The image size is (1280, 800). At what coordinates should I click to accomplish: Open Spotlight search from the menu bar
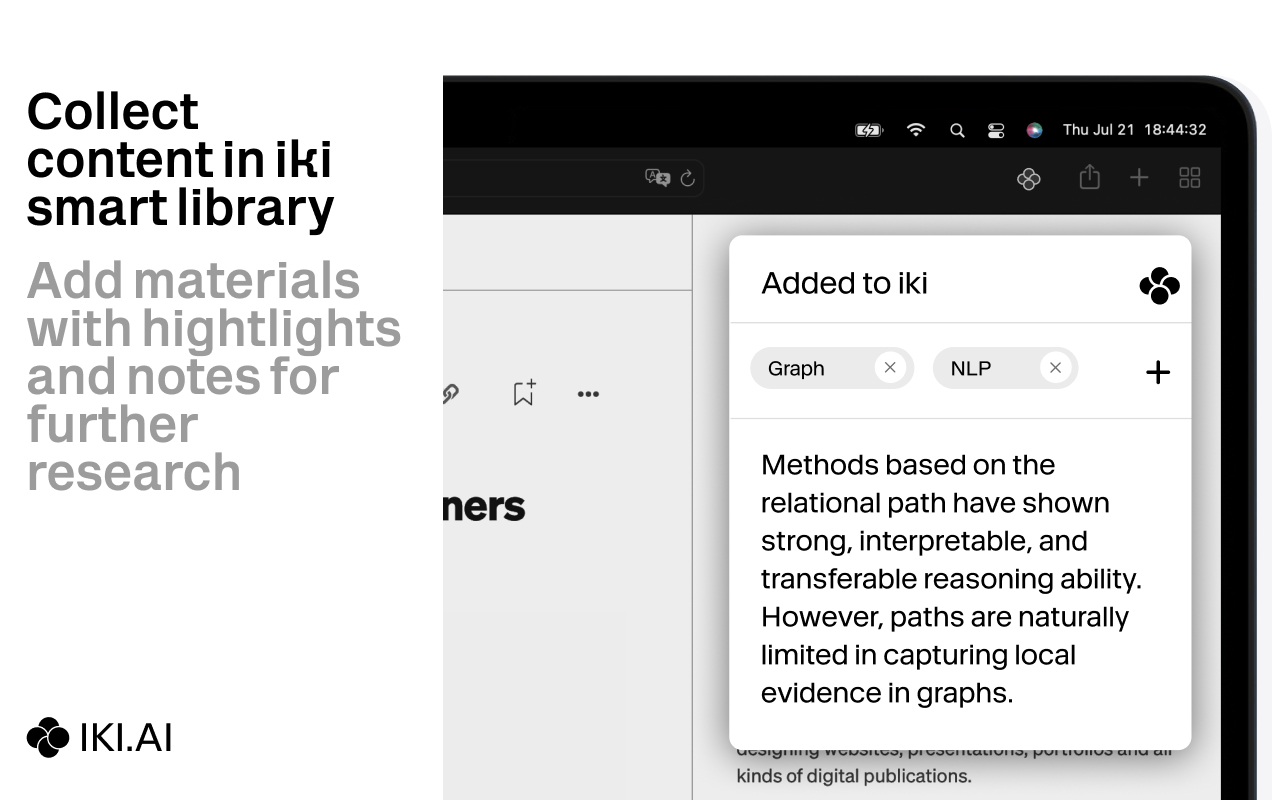coord(956,130)
